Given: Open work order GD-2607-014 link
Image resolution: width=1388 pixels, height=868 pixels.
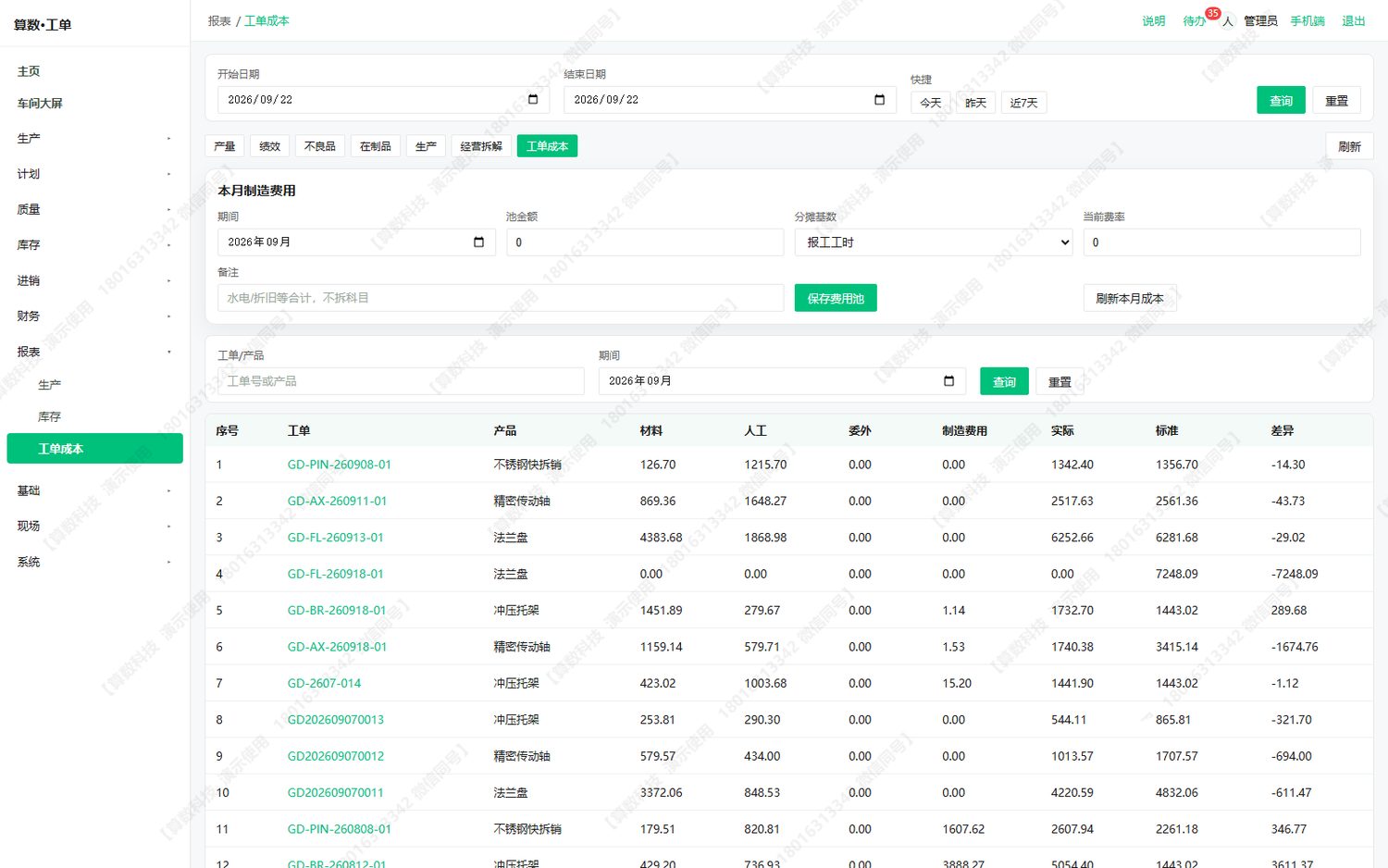Looking at the screenshot, I should click(x=324, y=683).
